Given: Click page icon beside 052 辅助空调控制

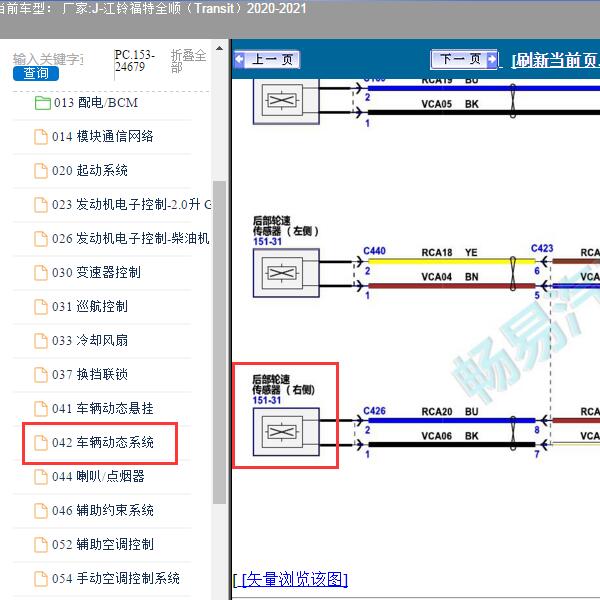Looking at the screenshot, I should [41, 546].
